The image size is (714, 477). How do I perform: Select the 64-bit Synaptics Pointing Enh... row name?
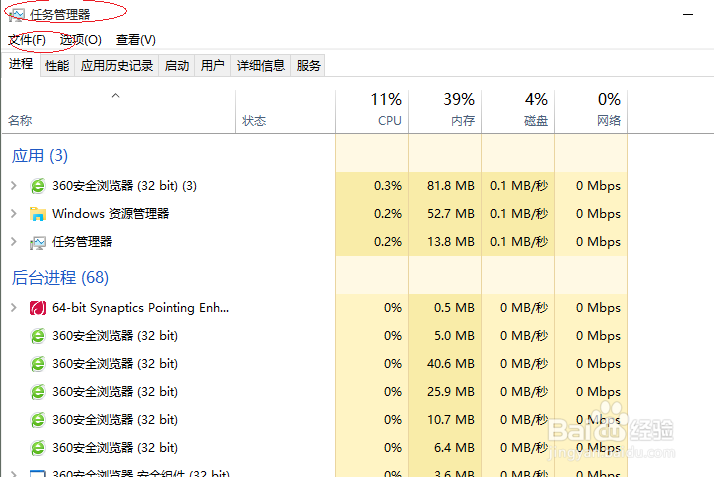(140, 308)
